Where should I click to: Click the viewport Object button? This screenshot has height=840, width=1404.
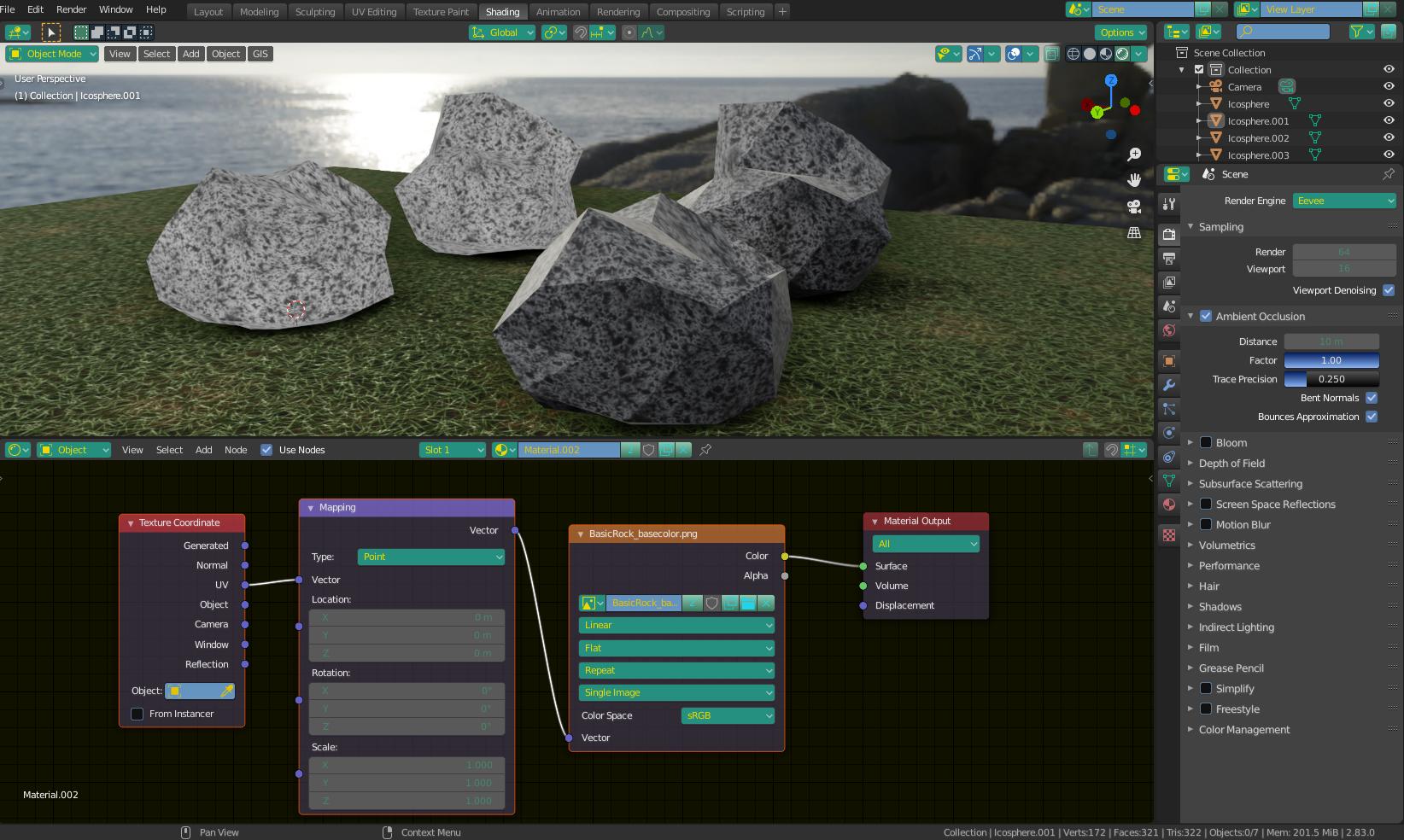[x=225, y=54]
